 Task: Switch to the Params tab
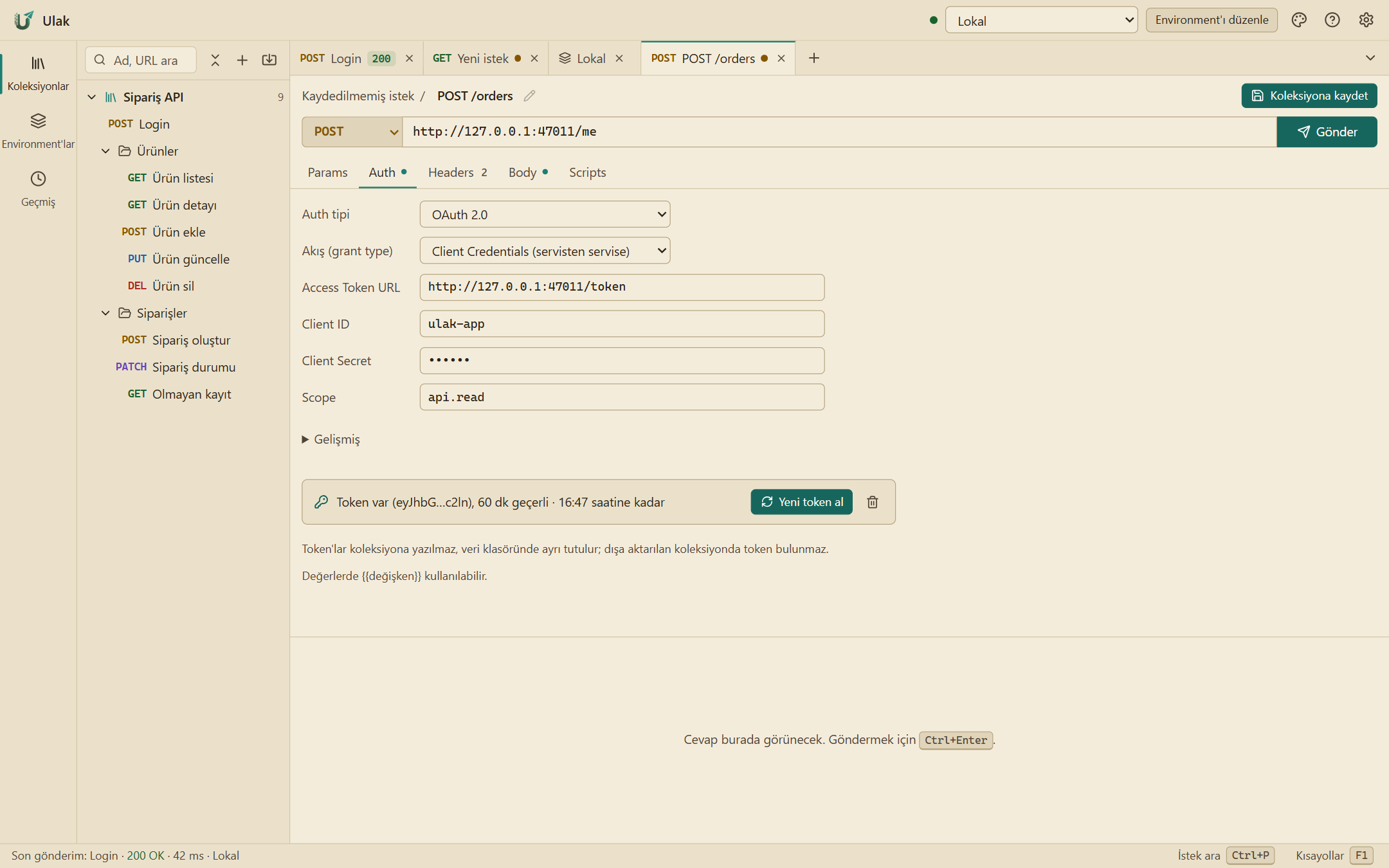coord(327,172)
